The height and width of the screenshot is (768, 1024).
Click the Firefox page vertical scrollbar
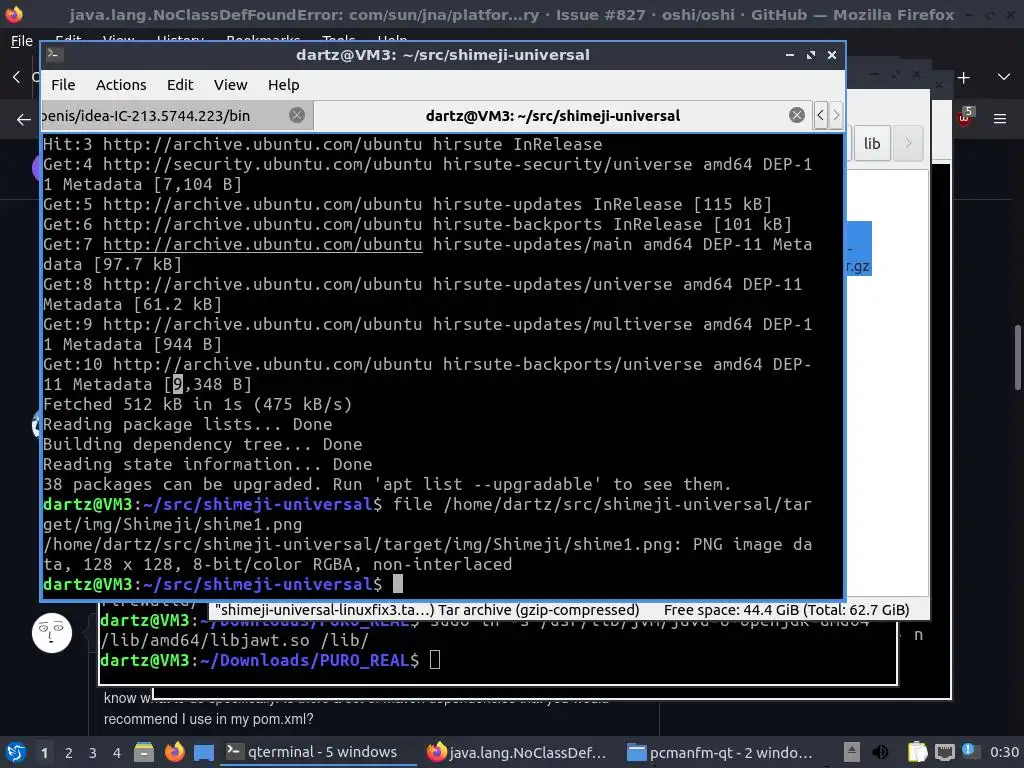pos(1018,358)
